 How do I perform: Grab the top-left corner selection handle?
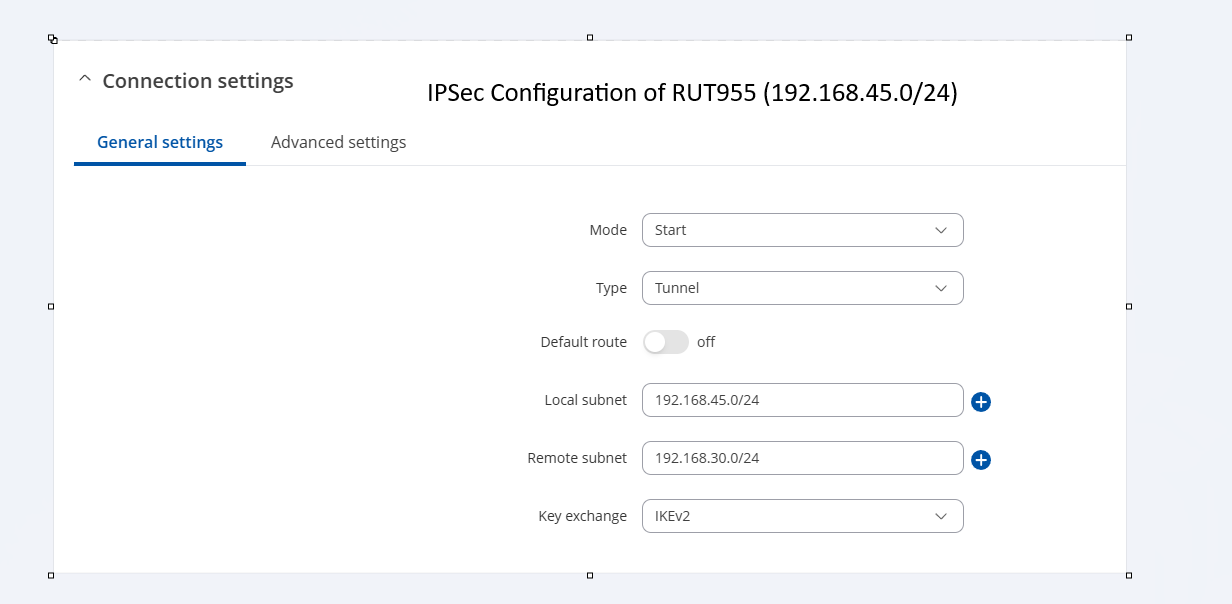click(x=52, y=39)
